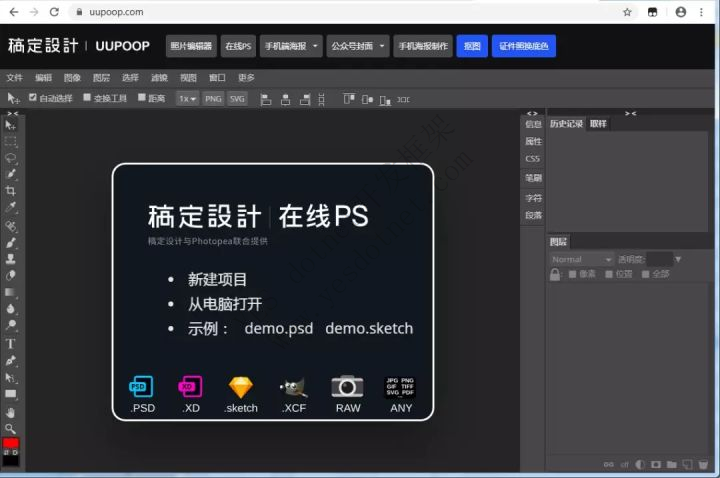Click the RAW camera format icon
The image size is (720, 478).
click(x=347, y=387)
